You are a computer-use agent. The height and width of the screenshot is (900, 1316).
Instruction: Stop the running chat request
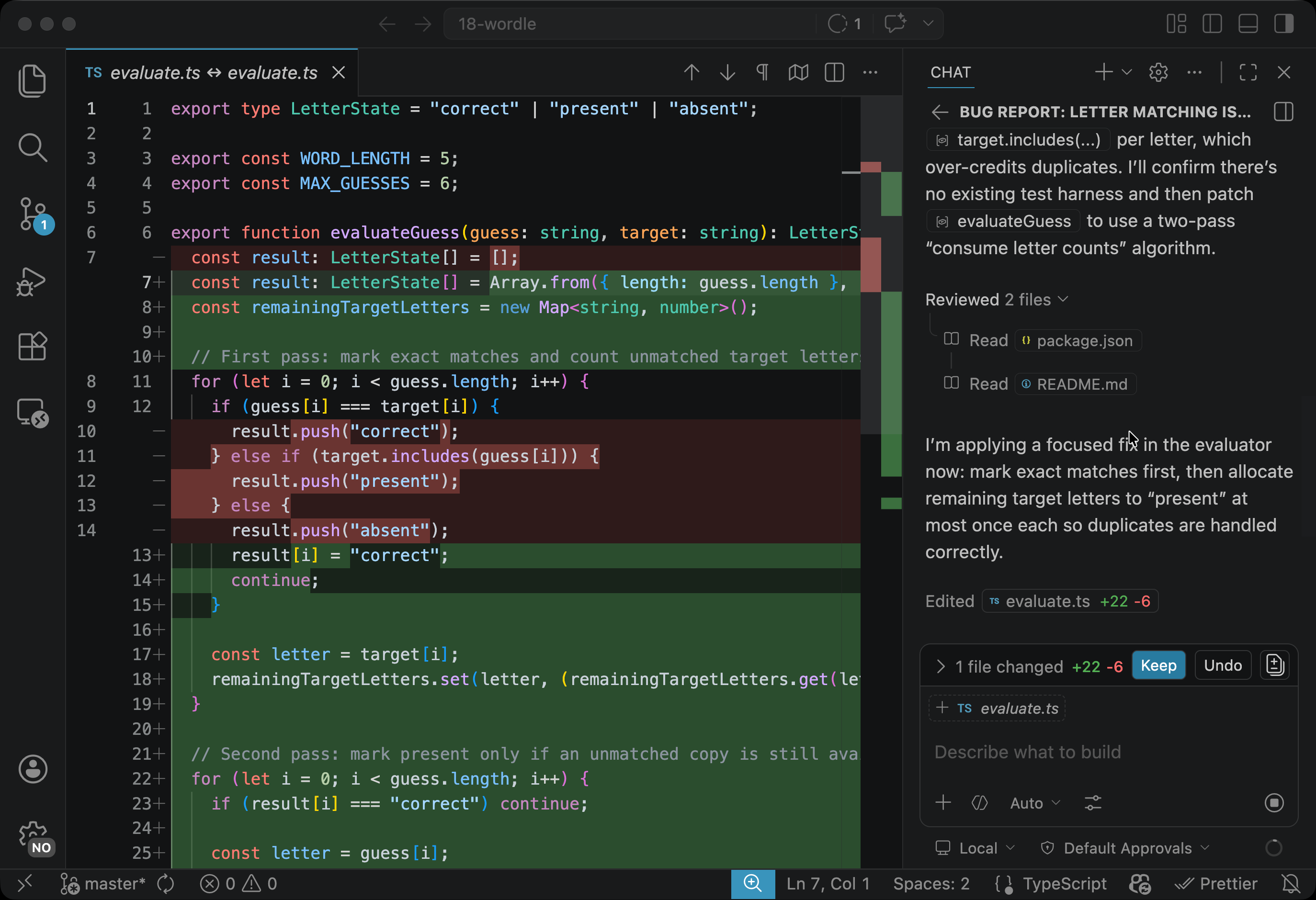coord(1274,803)
